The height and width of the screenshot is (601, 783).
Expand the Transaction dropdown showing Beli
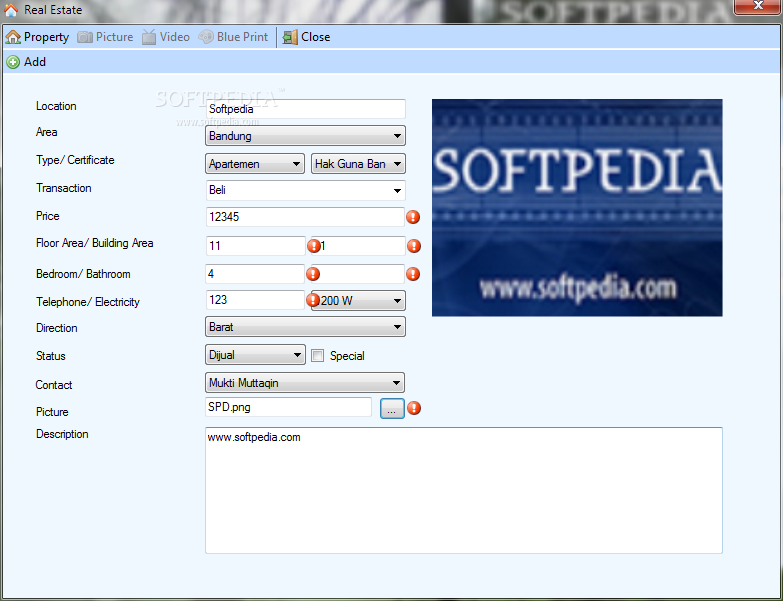coord(305,190)
